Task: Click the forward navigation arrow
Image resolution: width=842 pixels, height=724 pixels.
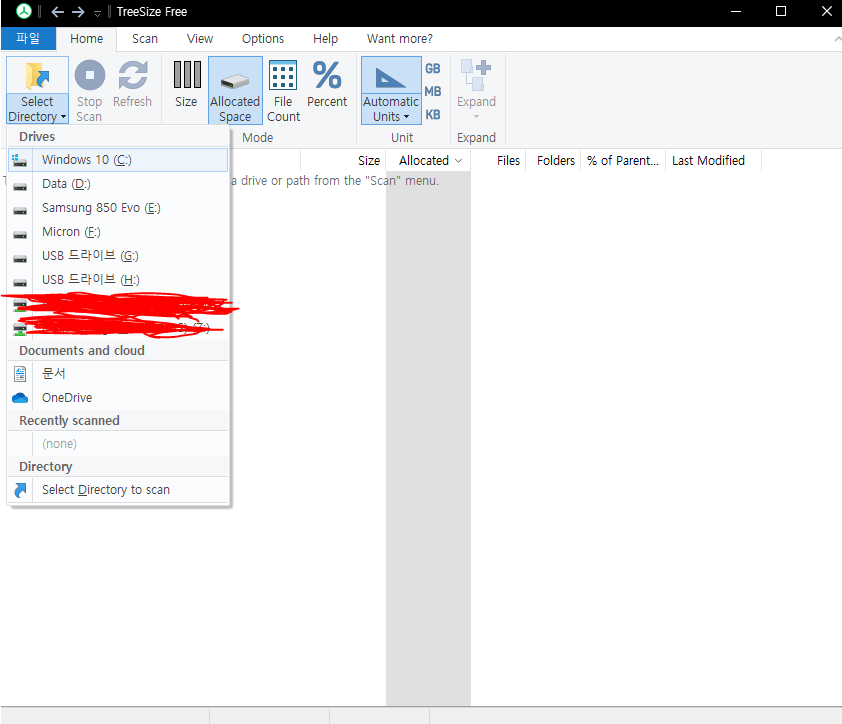Action: [x=78, y=12]
